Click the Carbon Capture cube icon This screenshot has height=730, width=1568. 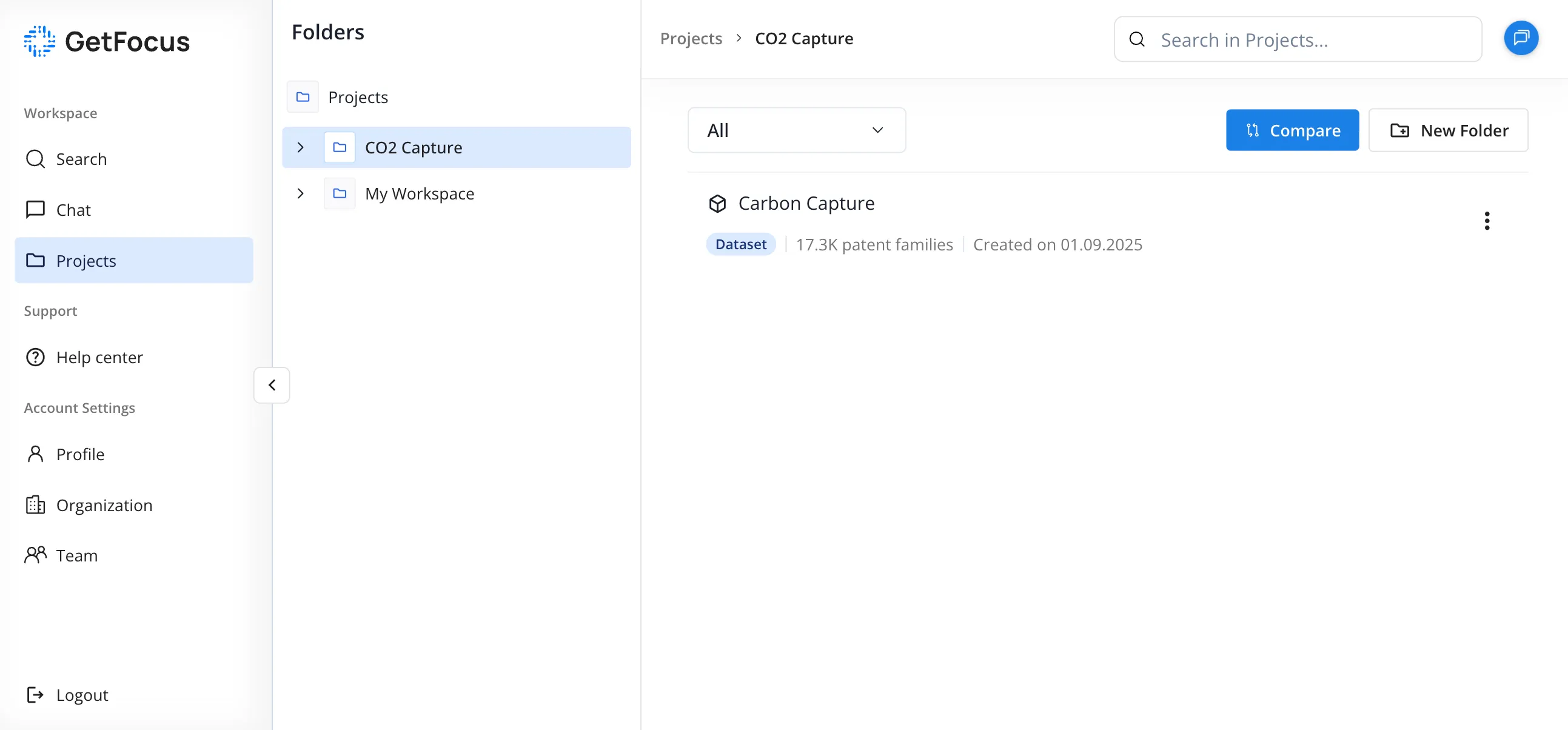pyautogui.click(x=718, y=204)
